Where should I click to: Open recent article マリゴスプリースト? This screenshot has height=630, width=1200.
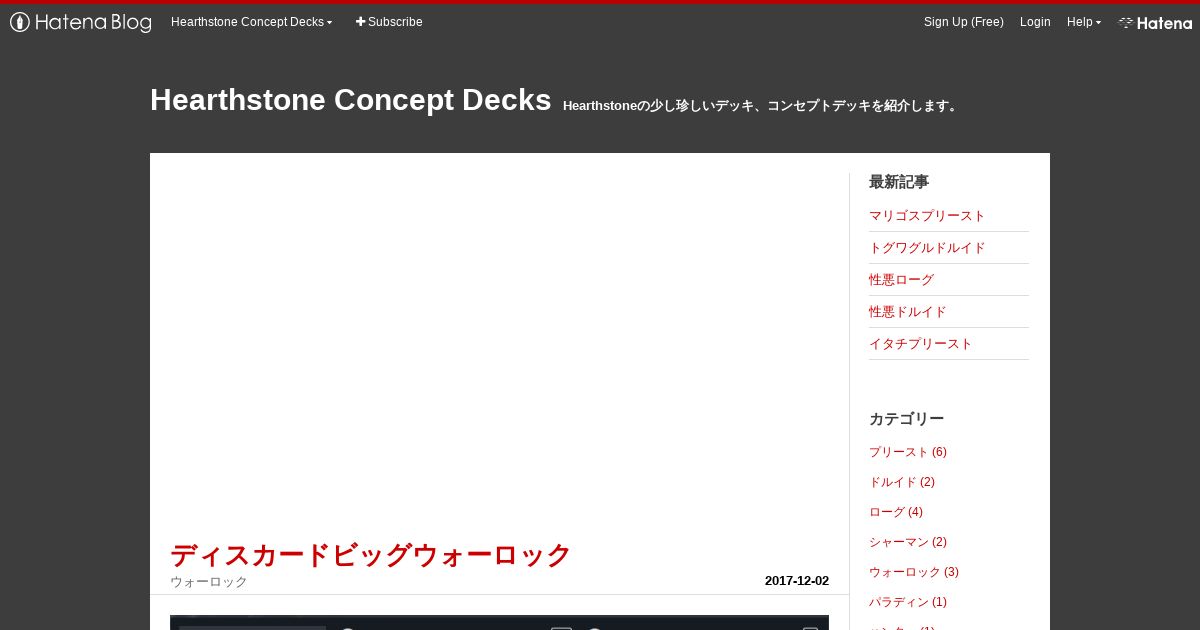(x=927, y=216)
